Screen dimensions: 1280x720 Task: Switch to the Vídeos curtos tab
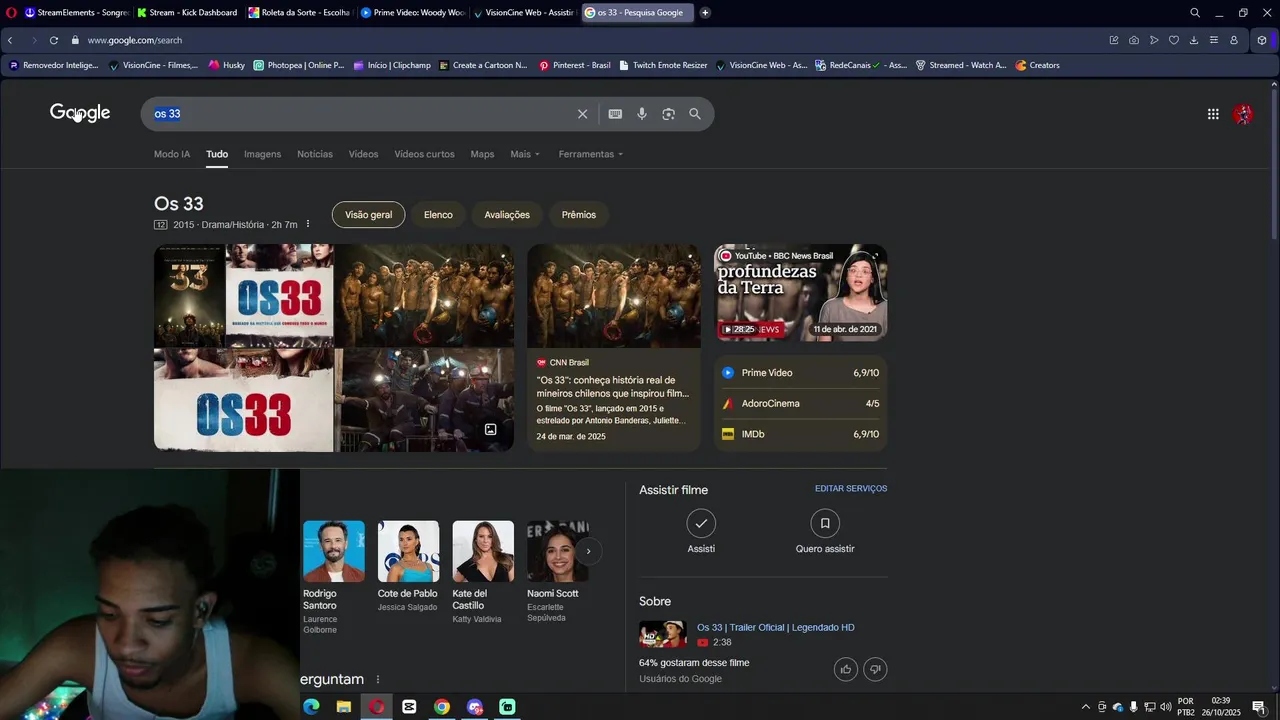point(424,154)
